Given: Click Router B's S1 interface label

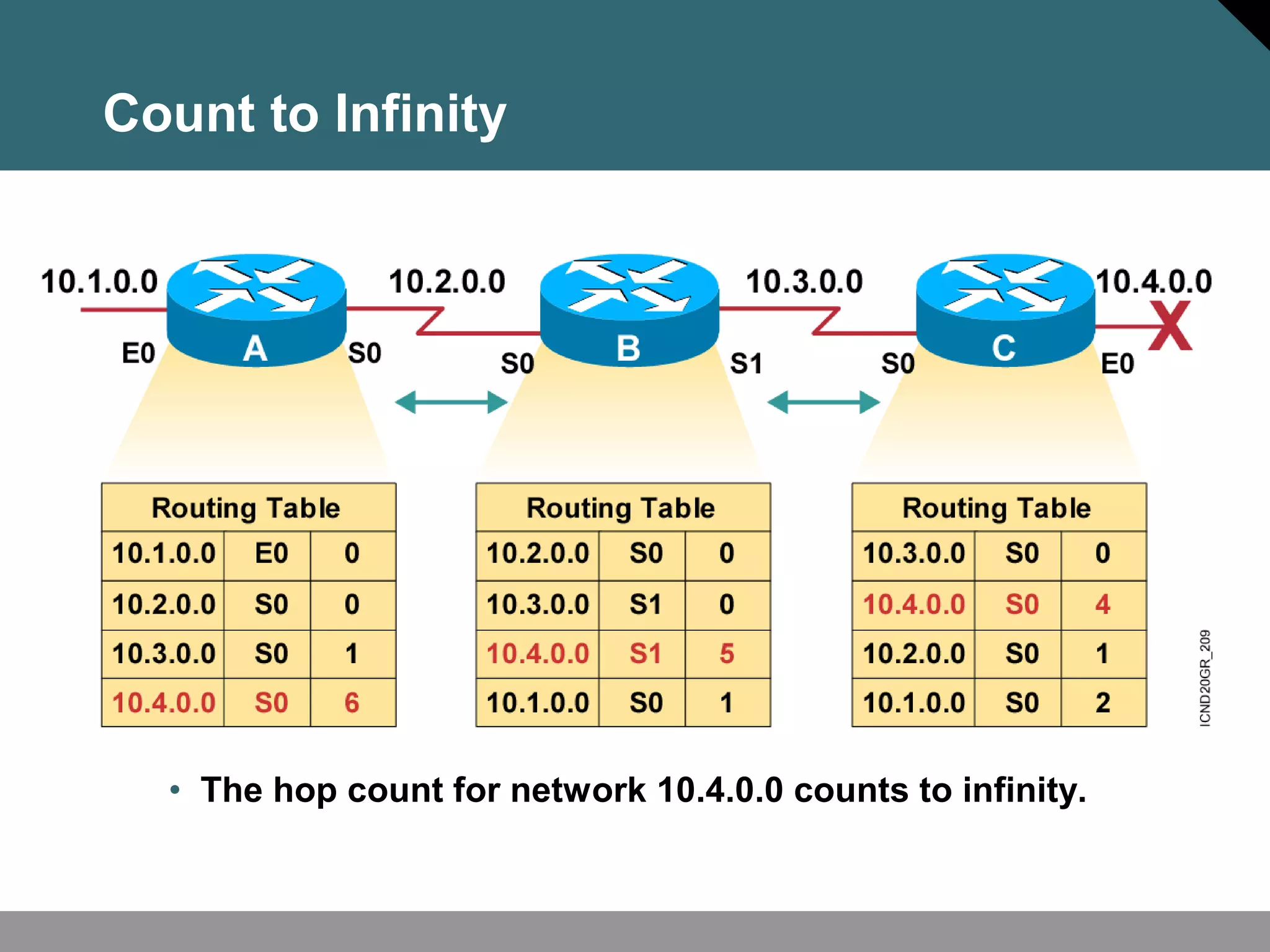Looking at the screenshot, I should (x=746, y=363).
